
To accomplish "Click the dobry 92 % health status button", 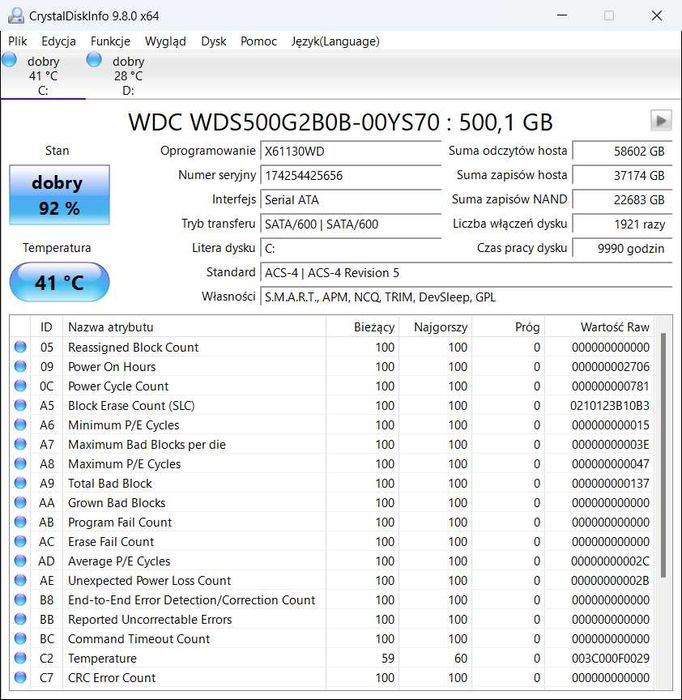I will click(59, 195).
